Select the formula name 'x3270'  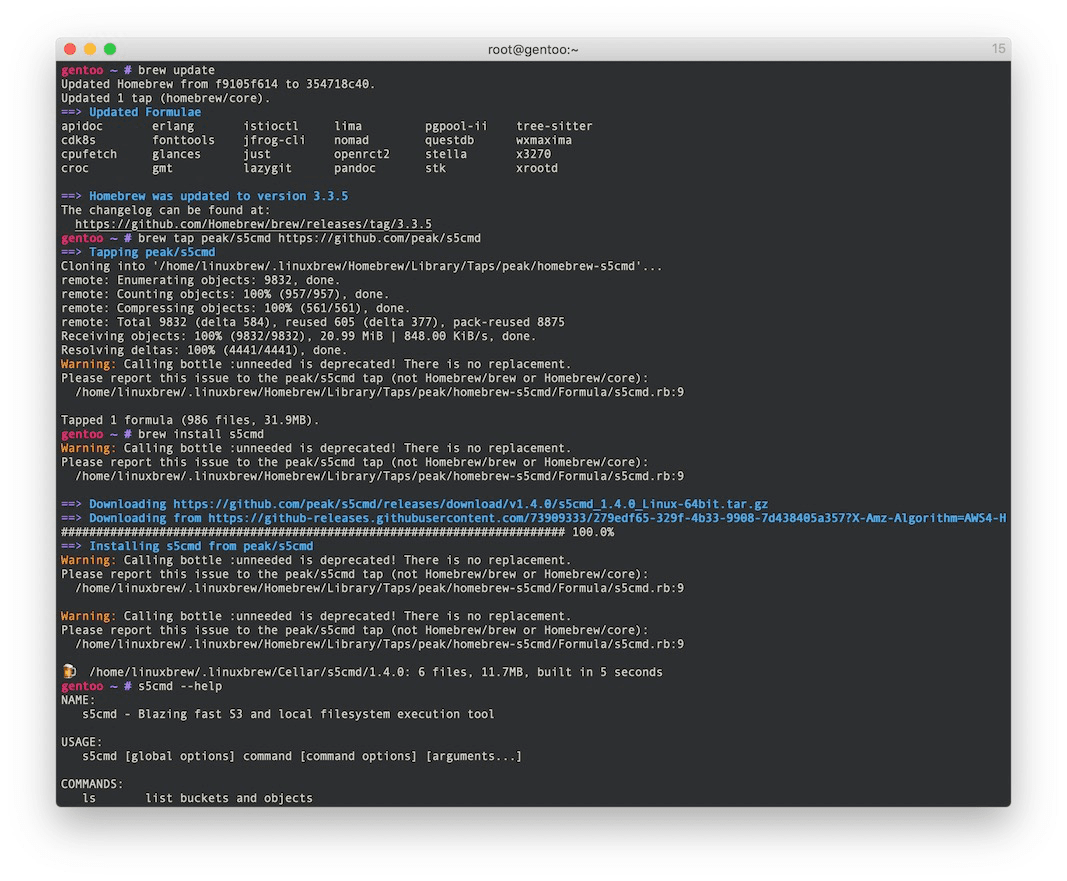533,154
